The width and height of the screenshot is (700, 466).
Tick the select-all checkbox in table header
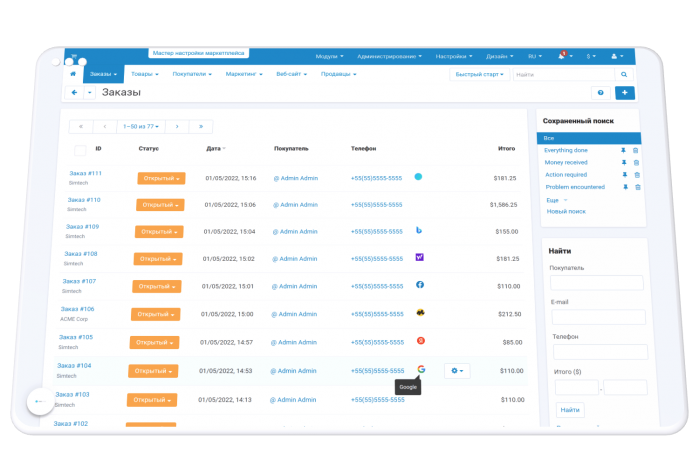pyautogui.click(x=80, y=150)
